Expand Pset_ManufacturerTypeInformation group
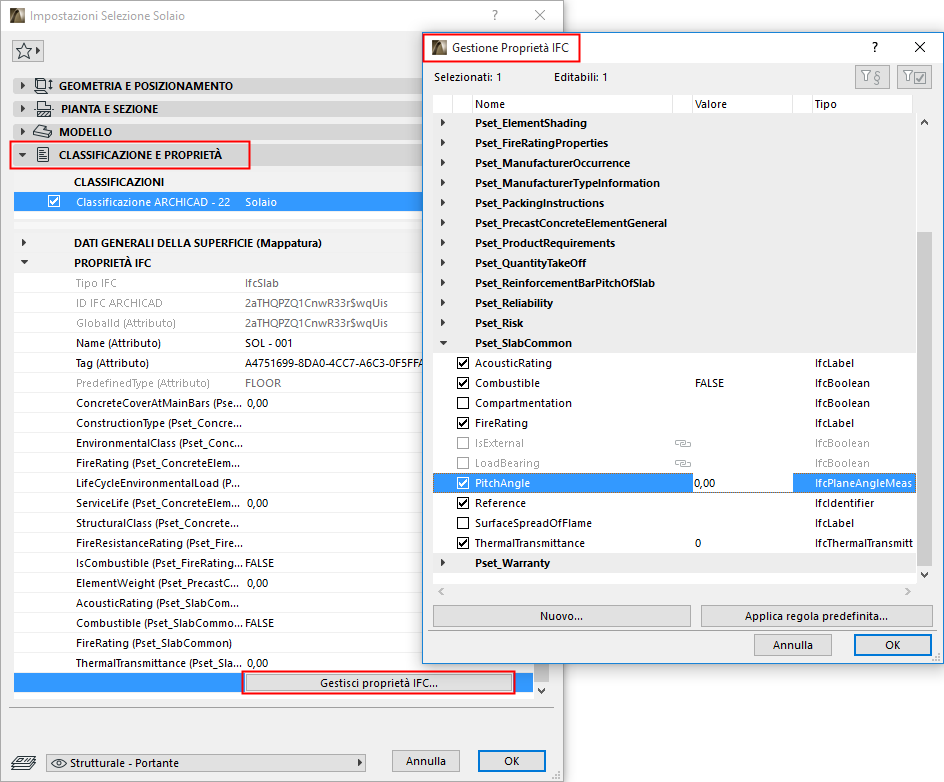The image size is (944, 782). click(444, 183)
